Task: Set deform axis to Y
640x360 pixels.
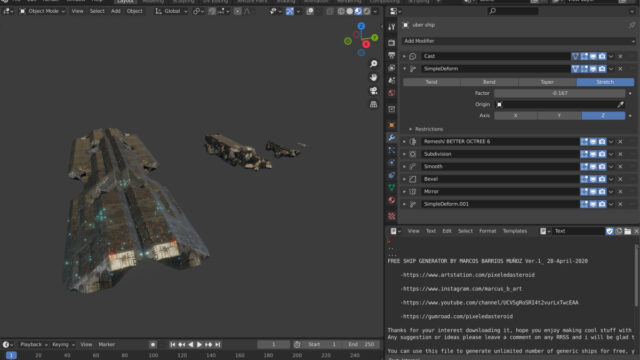Action: point(559,116)
